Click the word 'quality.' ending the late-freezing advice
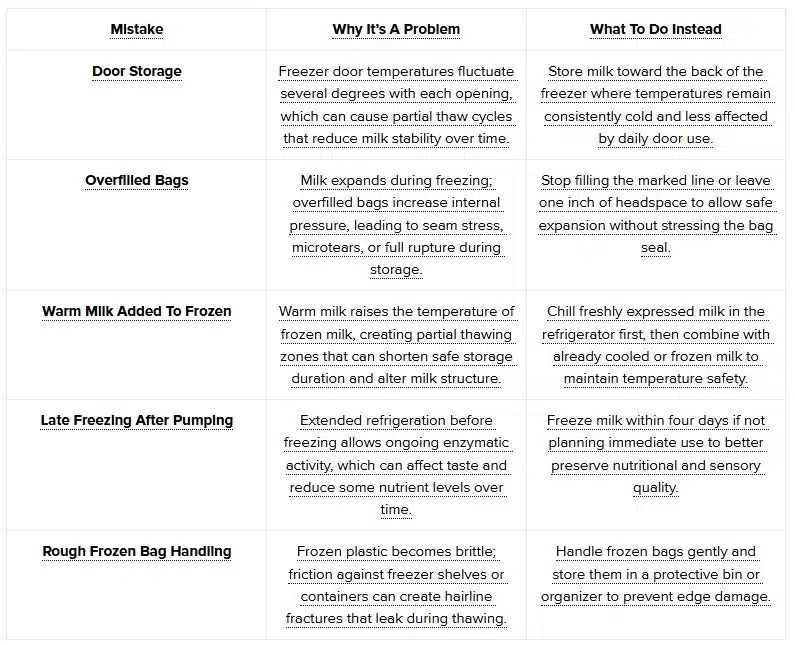This screenshot has width=795, height=645. coord(655,488)
